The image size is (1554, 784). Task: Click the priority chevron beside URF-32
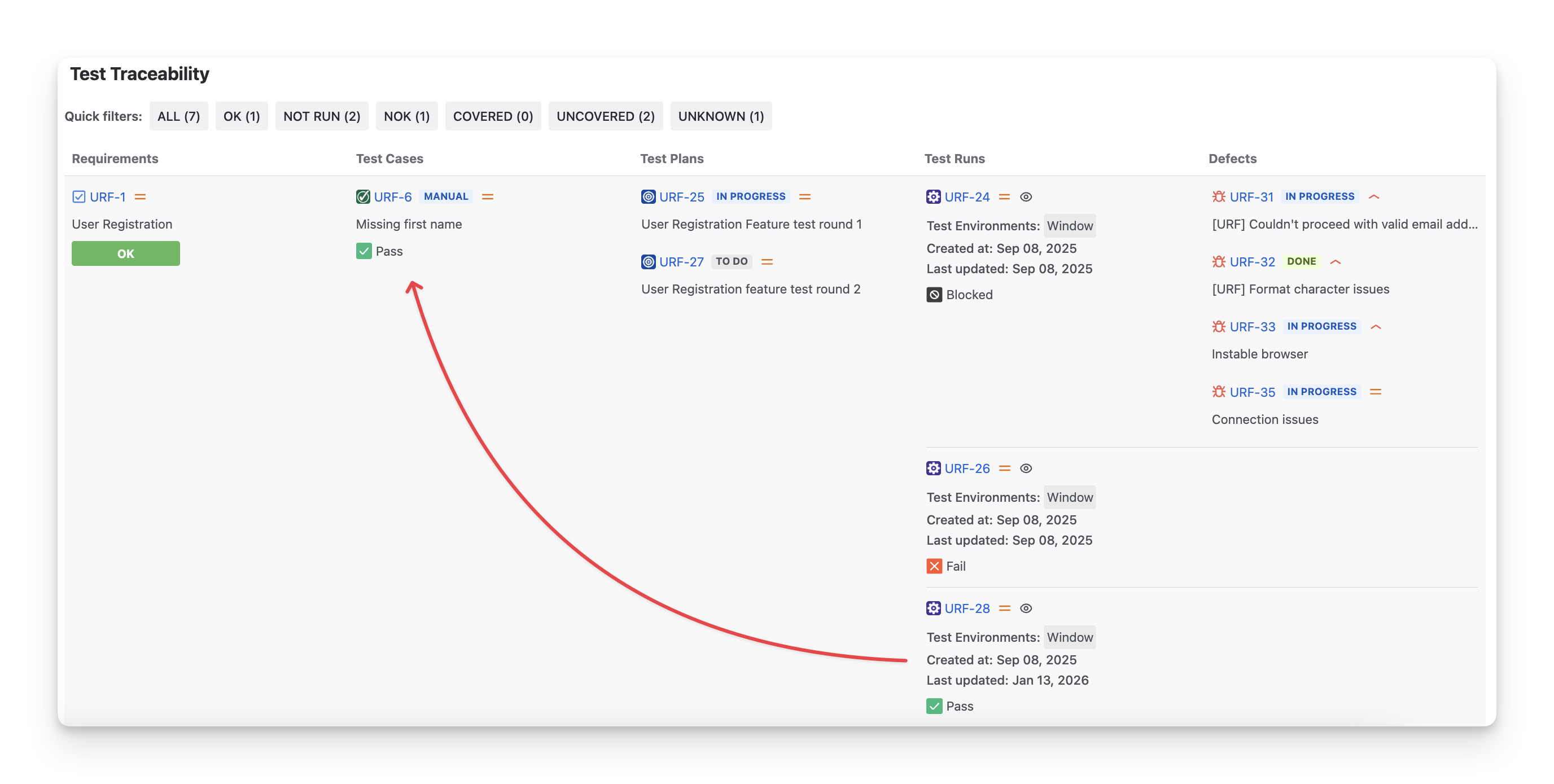click(x=1336, y=262)
